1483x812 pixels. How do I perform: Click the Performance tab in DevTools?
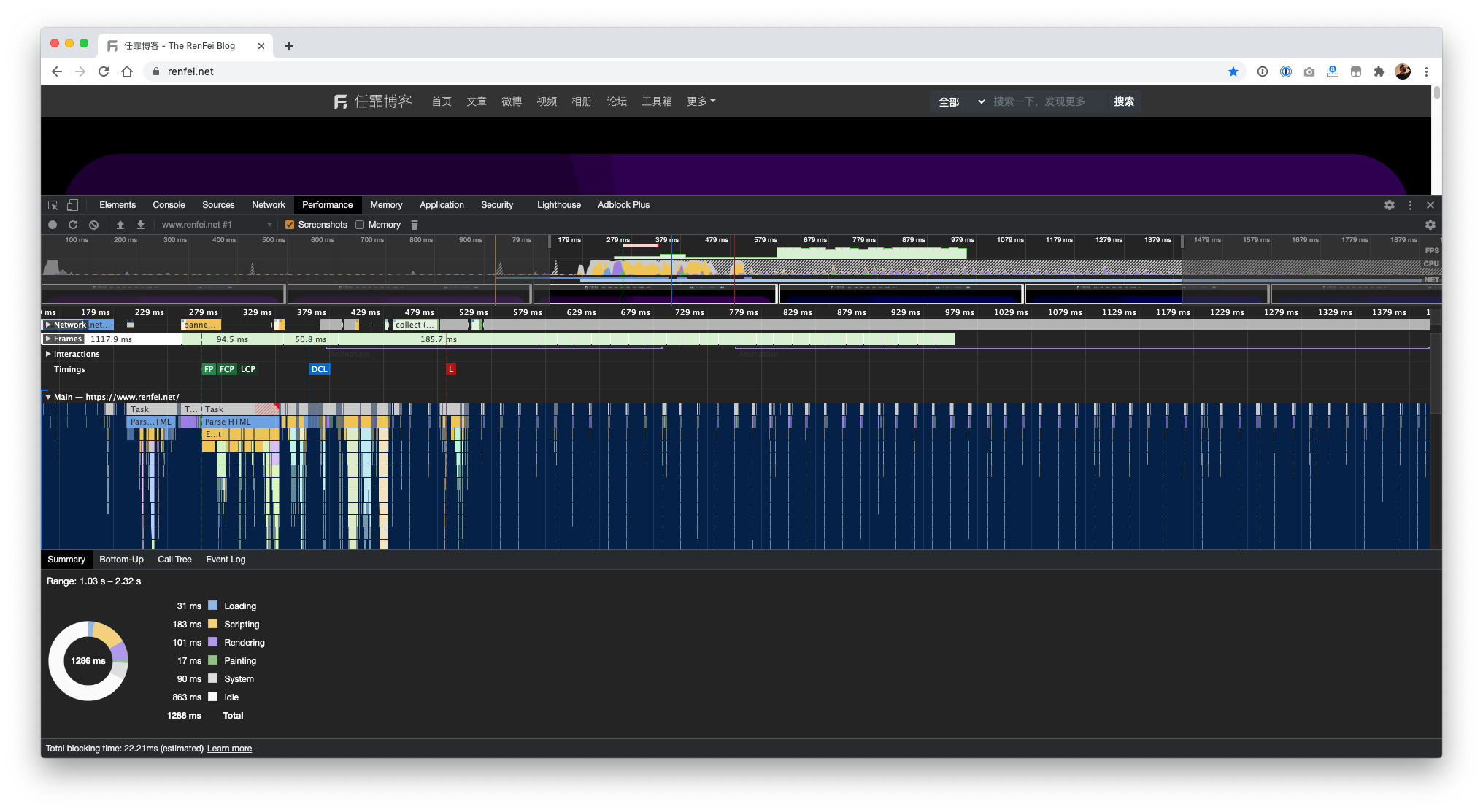[327, 205]
